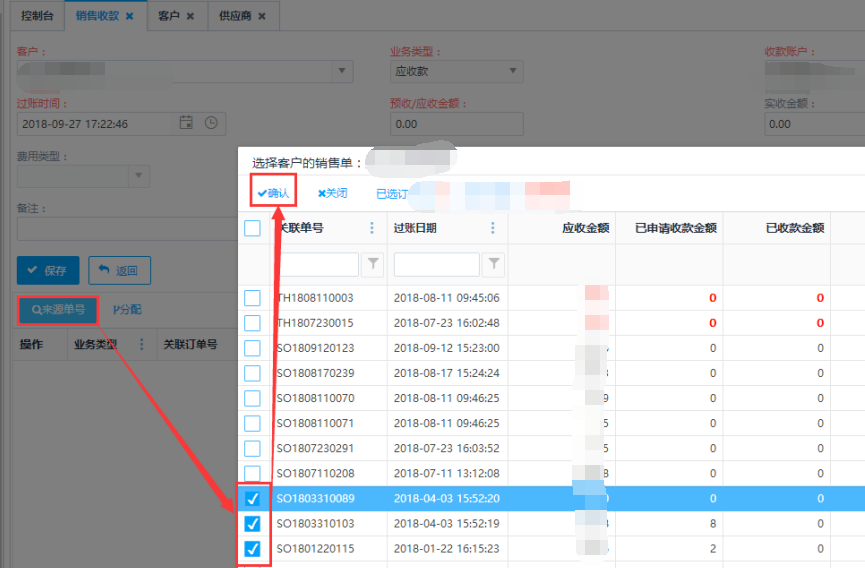Switch to the 客户 tab

point(168,16)
